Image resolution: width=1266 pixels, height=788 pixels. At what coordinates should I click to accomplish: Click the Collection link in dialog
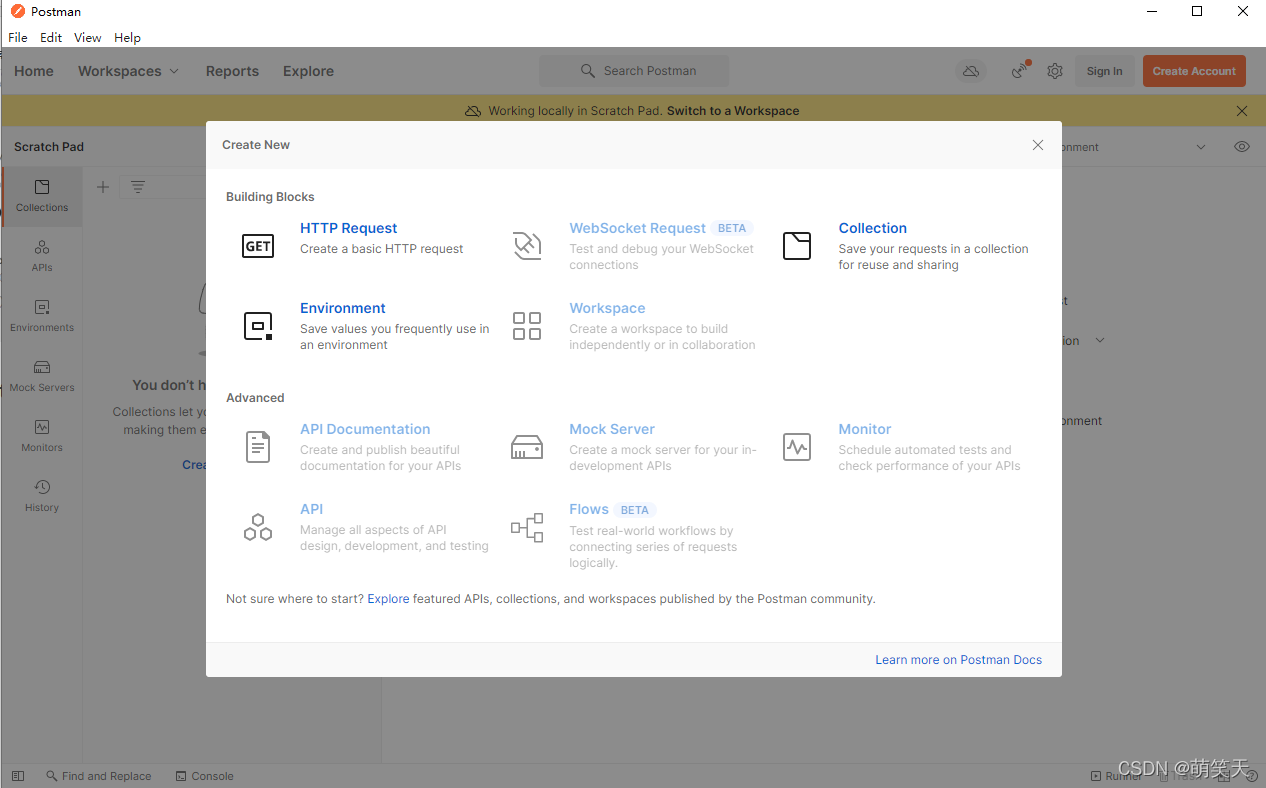[872, 228]
